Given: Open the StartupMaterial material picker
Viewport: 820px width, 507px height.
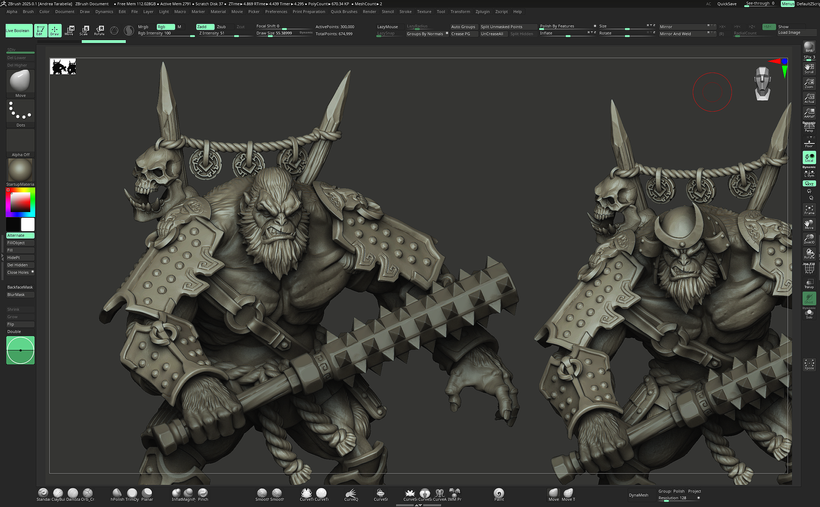Looking at the screenshot, I should coord(20,169).
